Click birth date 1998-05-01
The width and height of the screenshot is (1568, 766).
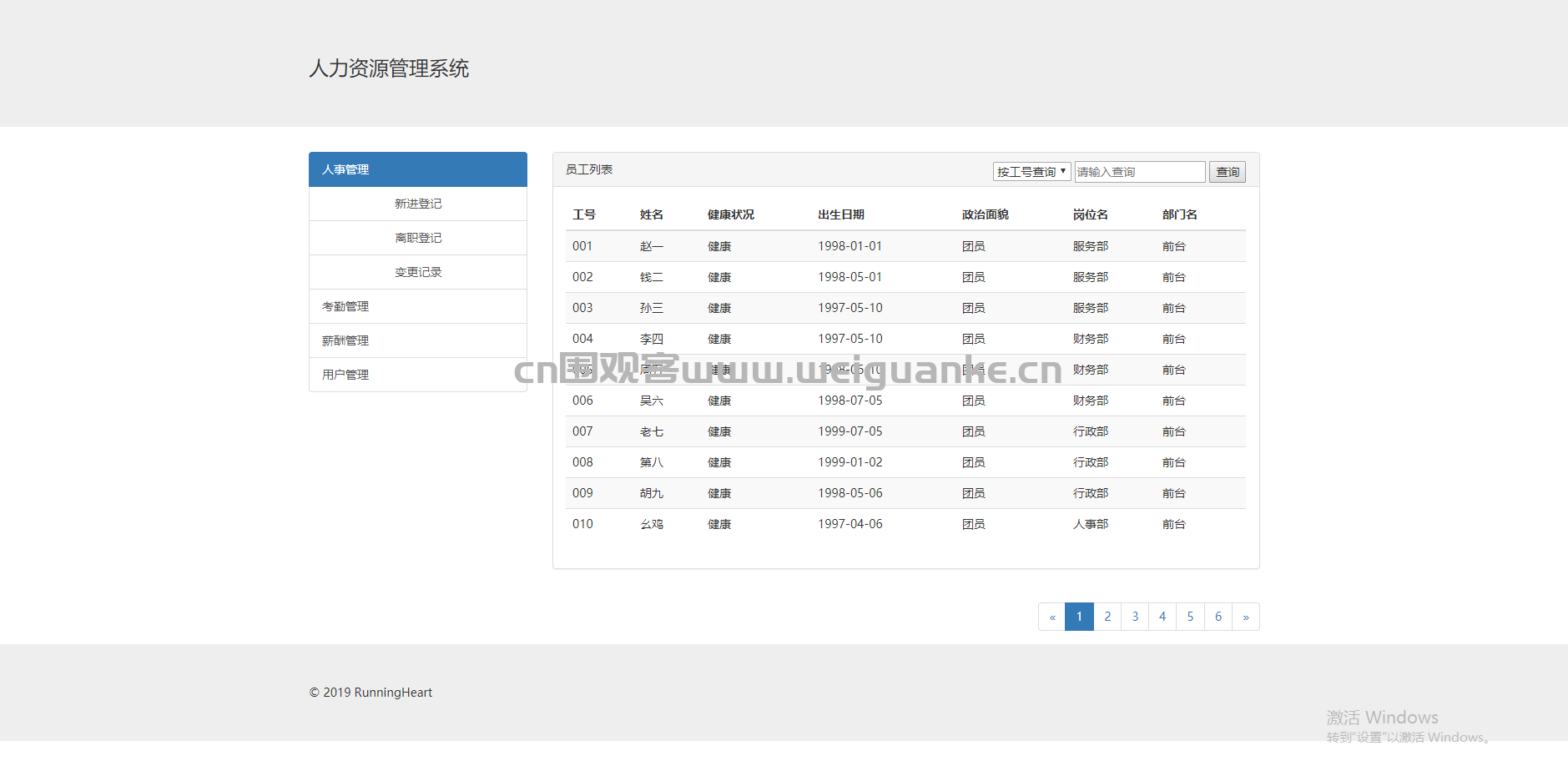(x=850, y=277)
